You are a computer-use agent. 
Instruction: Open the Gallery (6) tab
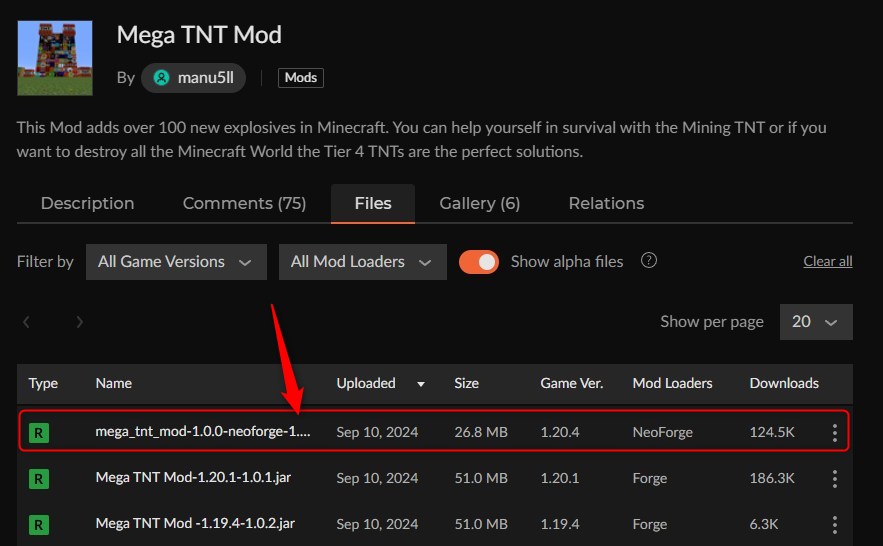tap(479, 203)
